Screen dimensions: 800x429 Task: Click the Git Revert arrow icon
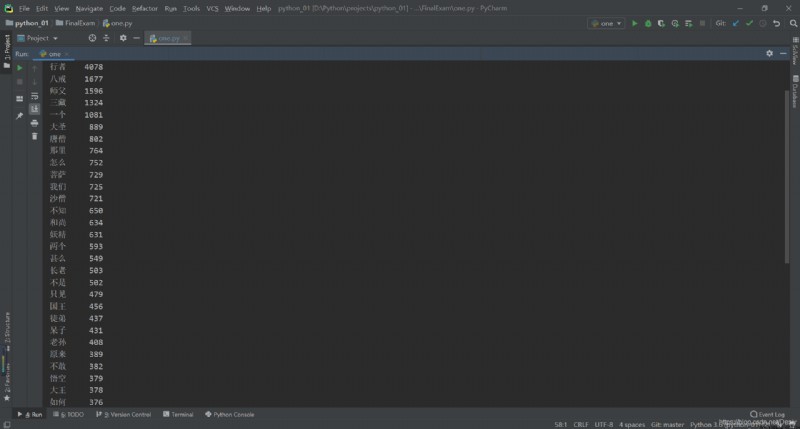tap(777, 23)
